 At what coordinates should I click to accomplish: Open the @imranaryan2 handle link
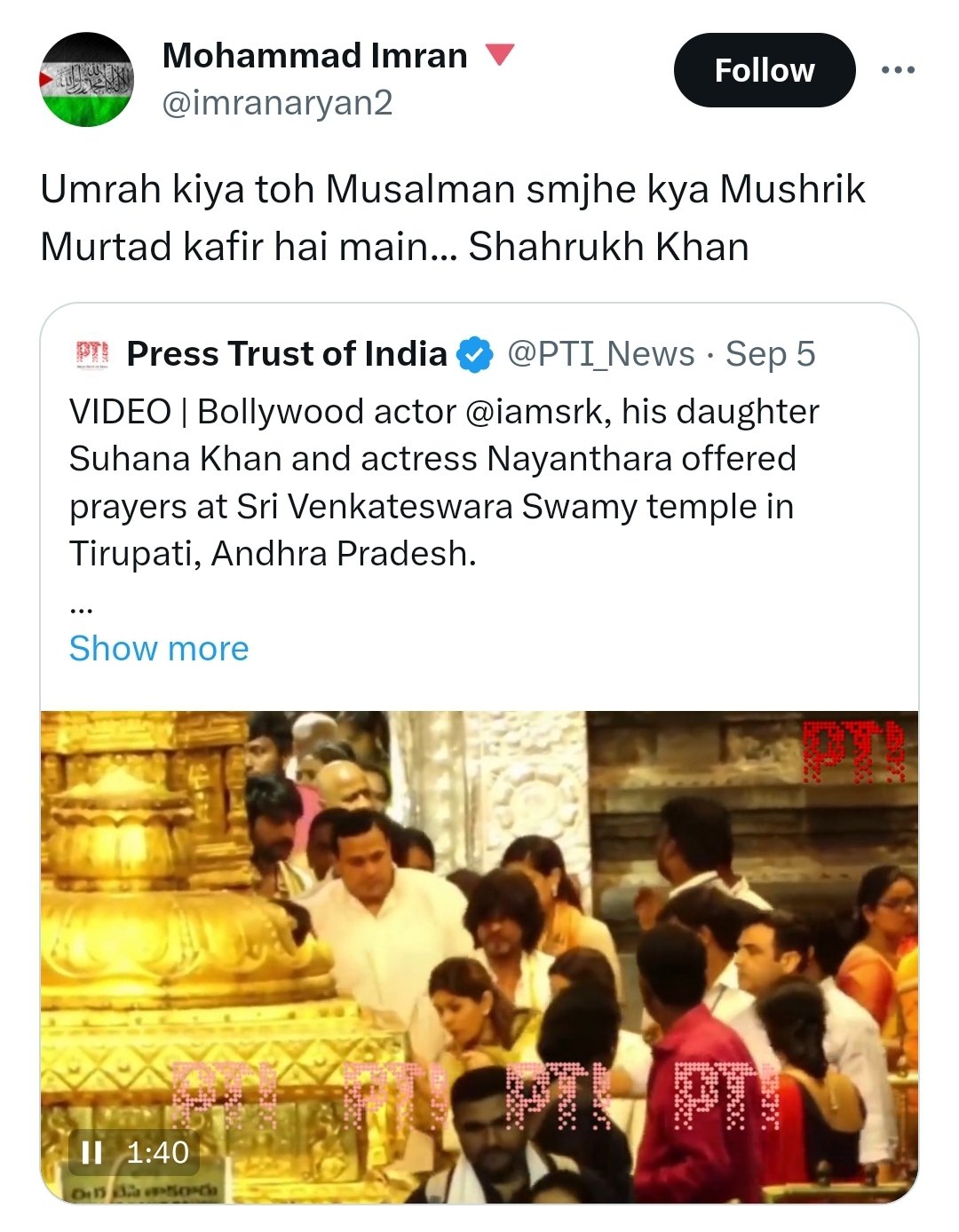[x=277, y=103]
